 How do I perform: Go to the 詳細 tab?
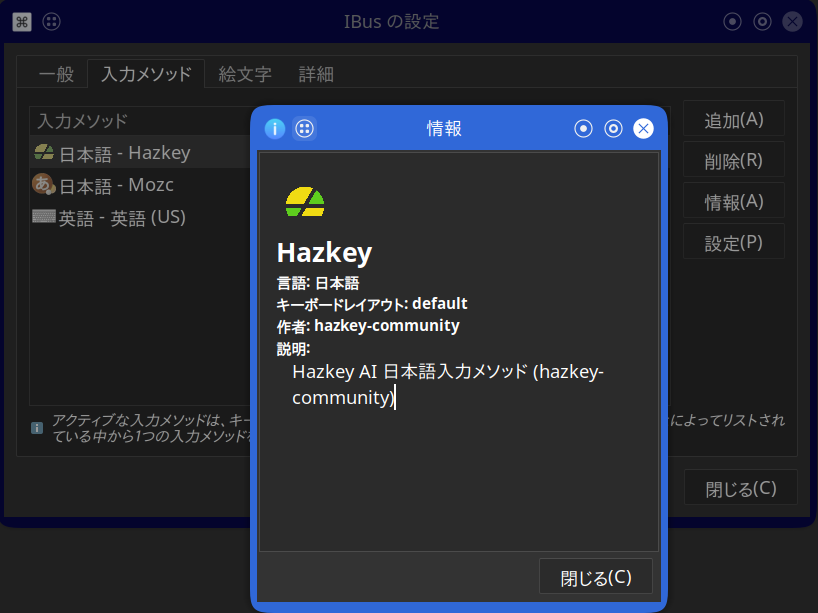316,74
